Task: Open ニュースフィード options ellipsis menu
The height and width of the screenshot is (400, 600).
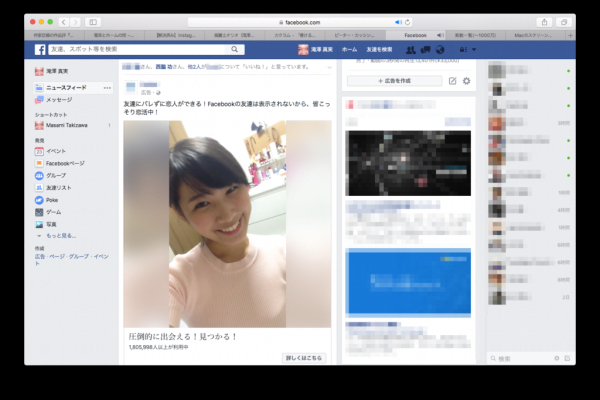Action: pyautogui.click(x=107, y=88)
